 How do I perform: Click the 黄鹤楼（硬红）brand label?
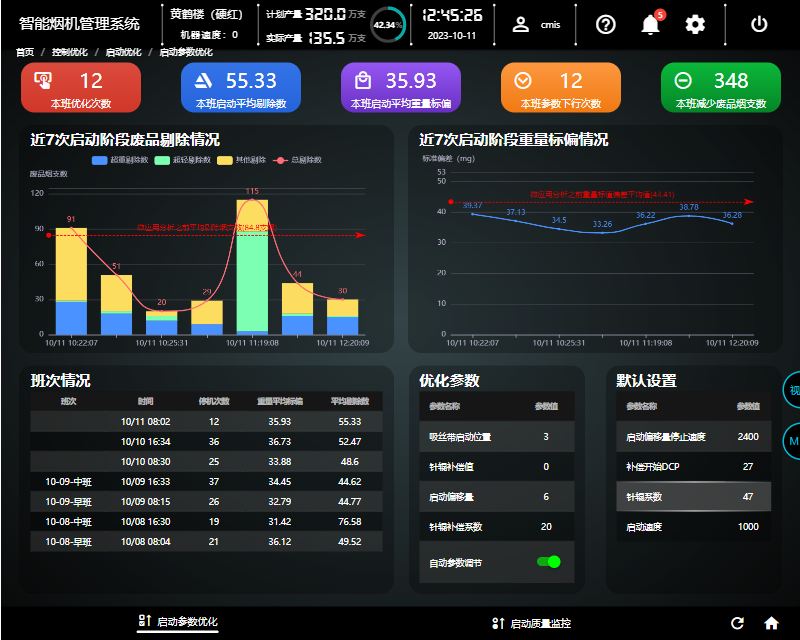point(206,14)
